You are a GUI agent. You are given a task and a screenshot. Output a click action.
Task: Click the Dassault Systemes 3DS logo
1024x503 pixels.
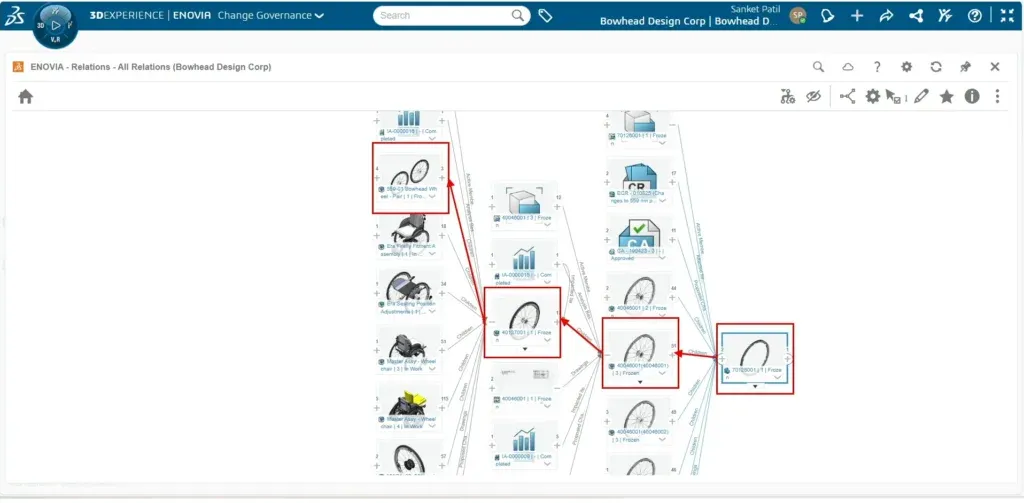point(14,17)
